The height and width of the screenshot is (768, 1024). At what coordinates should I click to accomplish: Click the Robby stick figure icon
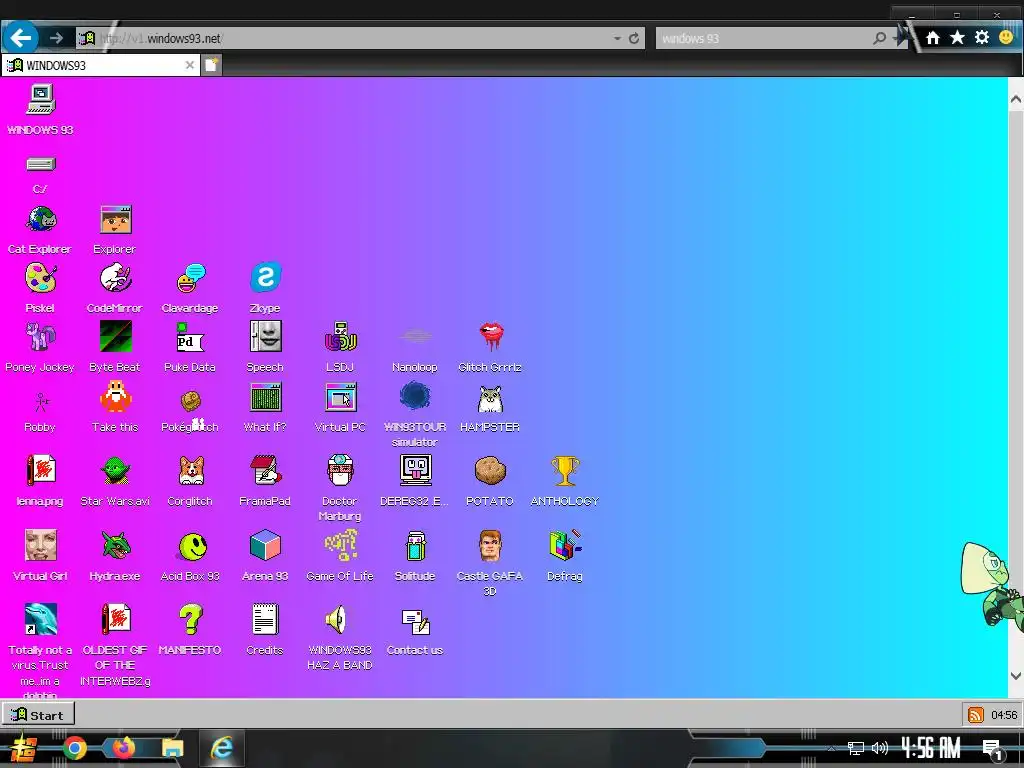point(41,402)
